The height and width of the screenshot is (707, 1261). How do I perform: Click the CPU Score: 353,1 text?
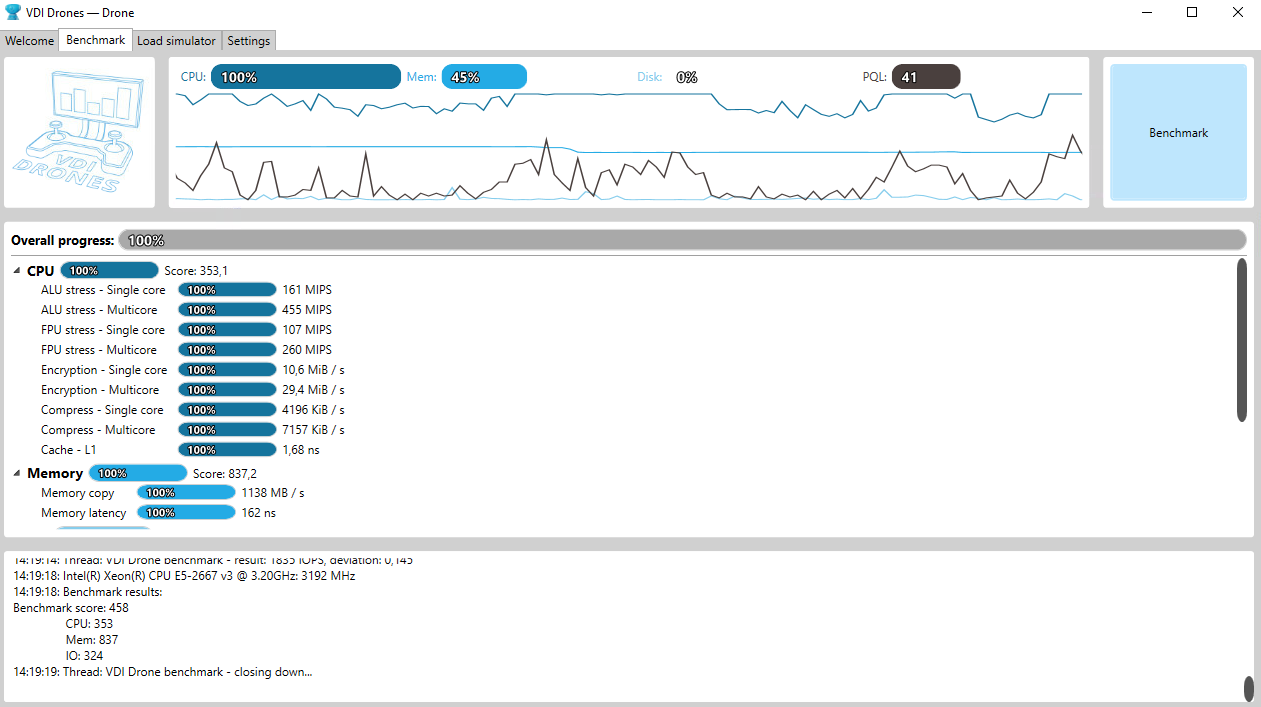(x=196, y=271)
